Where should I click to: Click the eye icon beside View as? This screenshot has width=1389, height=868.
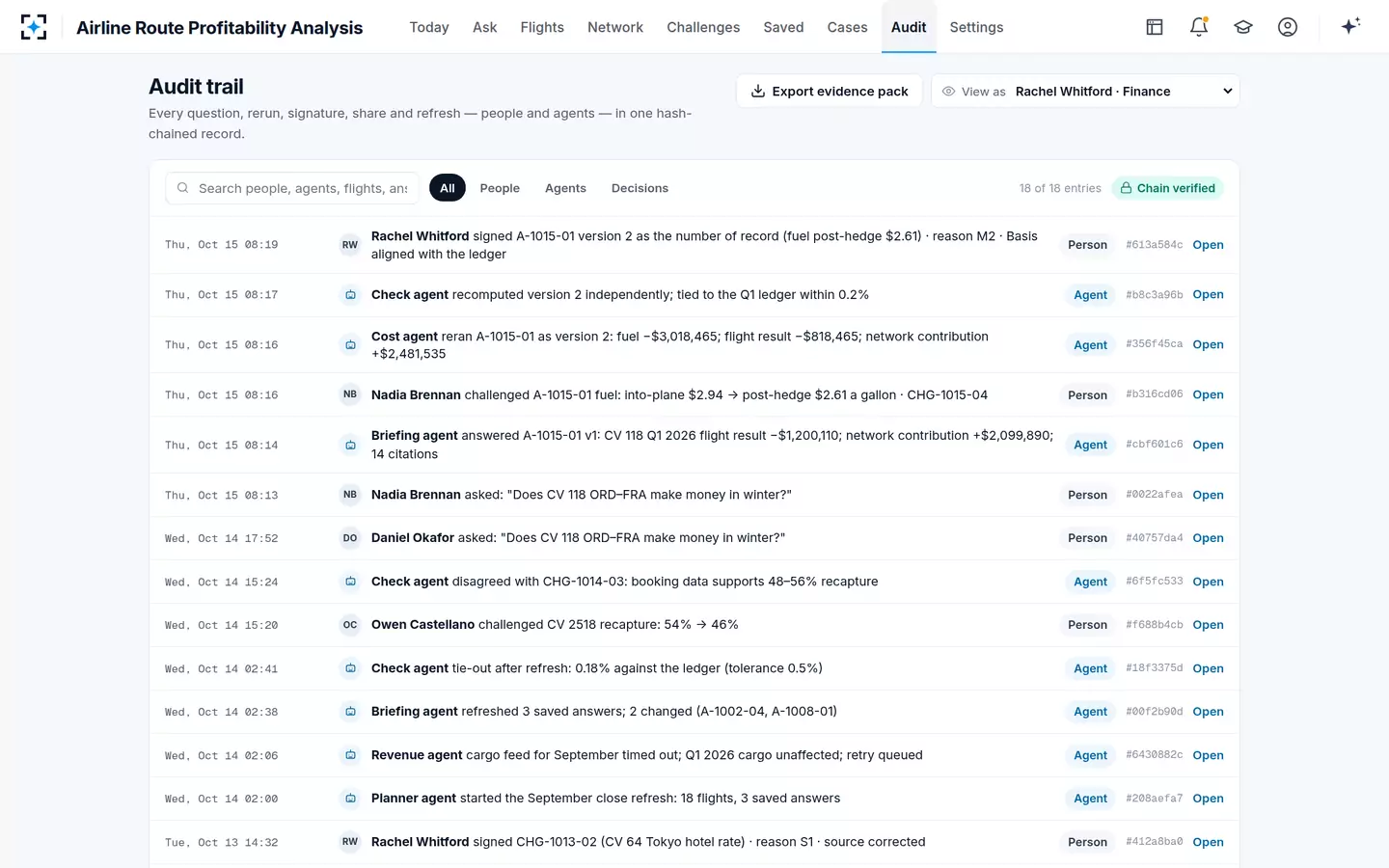[x=948, y=92]
